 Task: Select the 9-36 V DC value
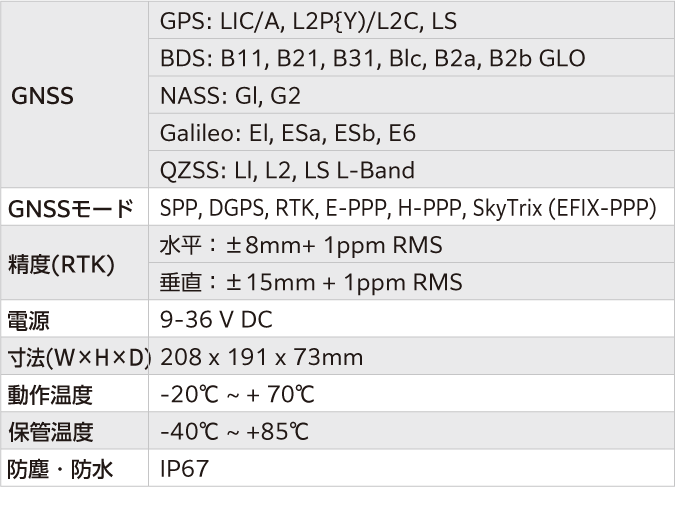point(216,321)
